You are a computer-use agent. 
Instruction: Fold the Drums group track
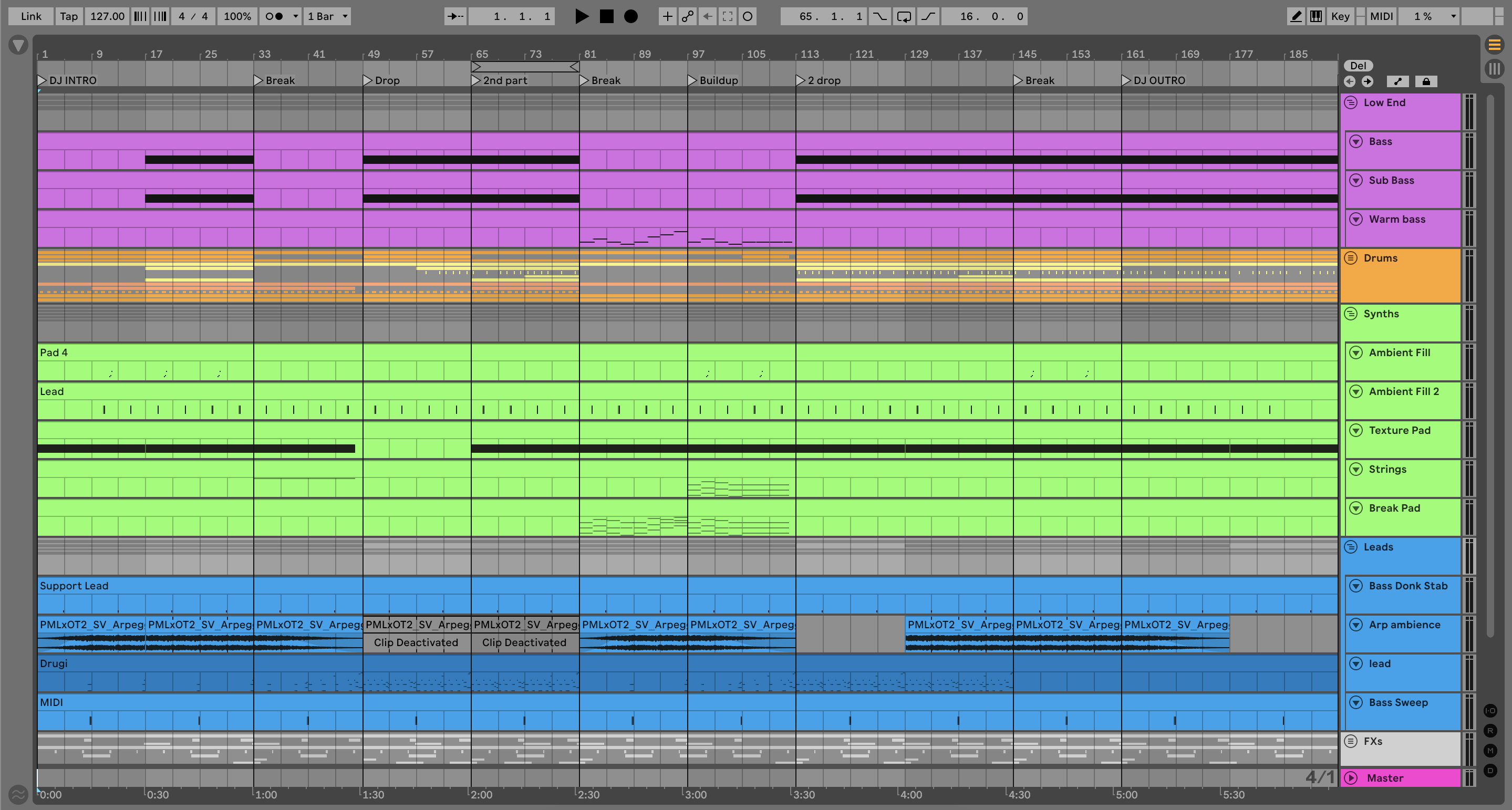pyautogui.click(x=1351, y=258)
